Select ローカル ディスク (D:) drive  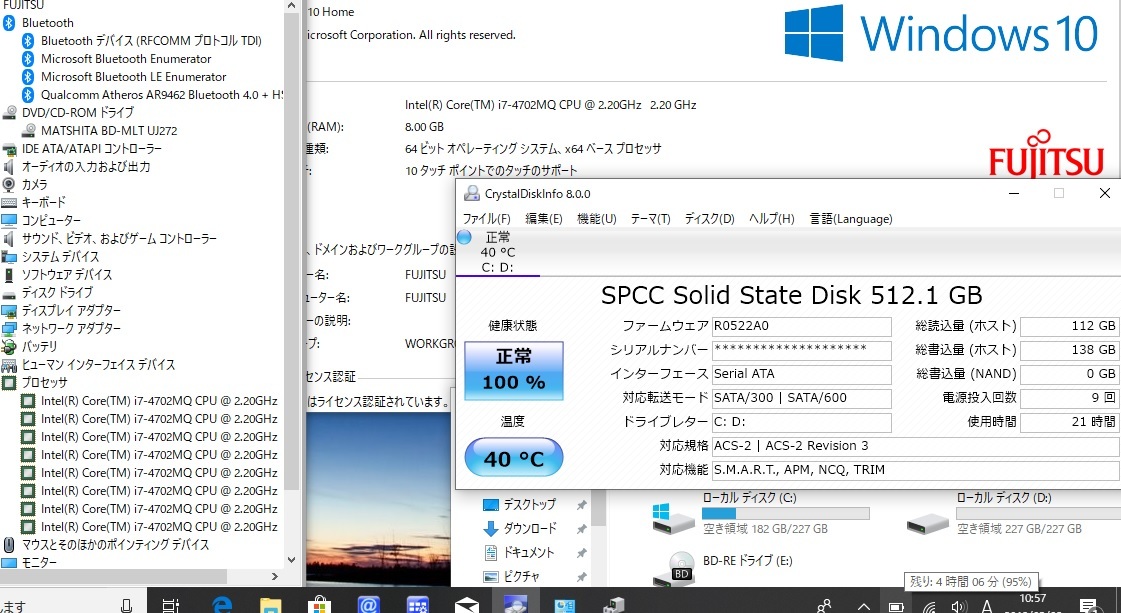(1012, 516)
